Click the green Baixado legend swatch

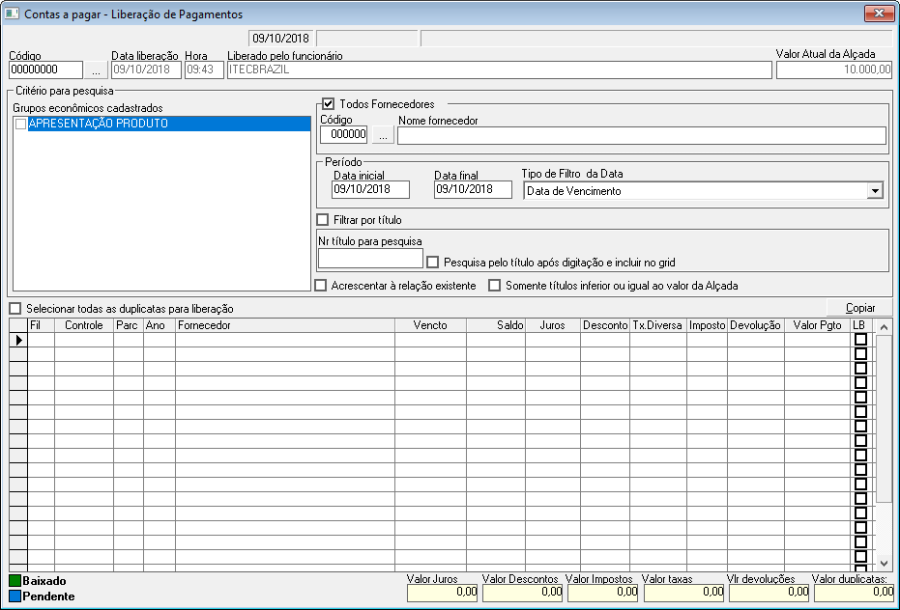[x=15, y=581]
